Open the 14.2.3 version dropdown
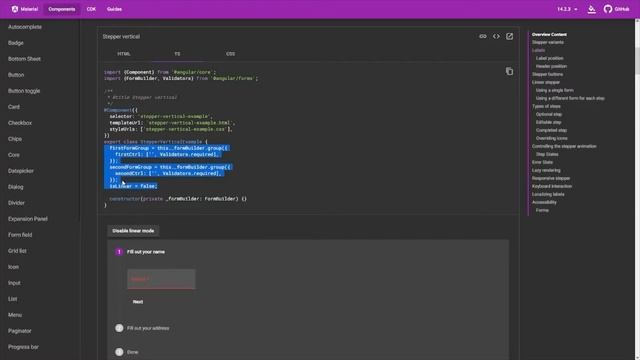 pos(567,9)
